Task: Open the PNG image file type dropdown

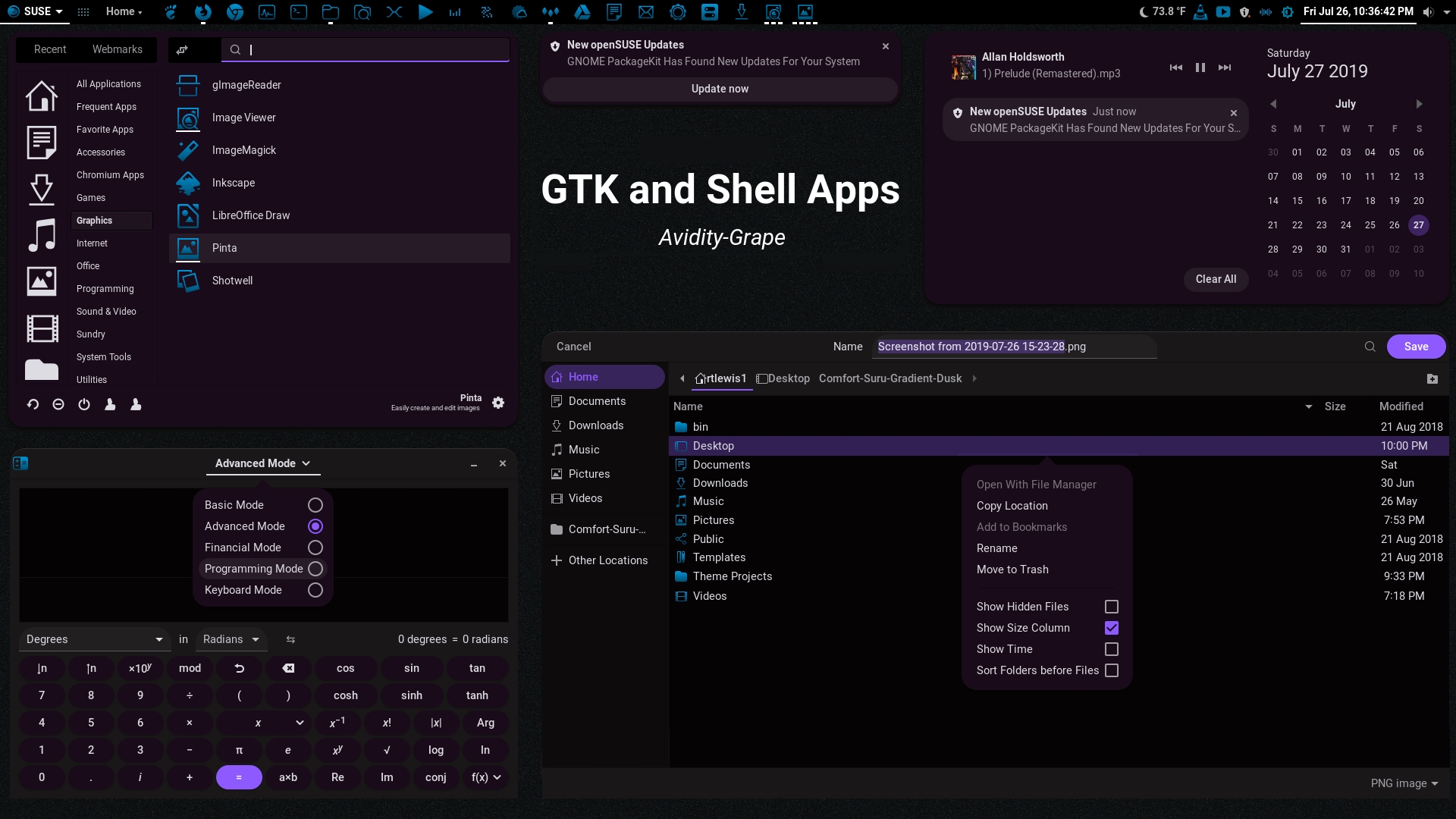Action: (1404, 783)
